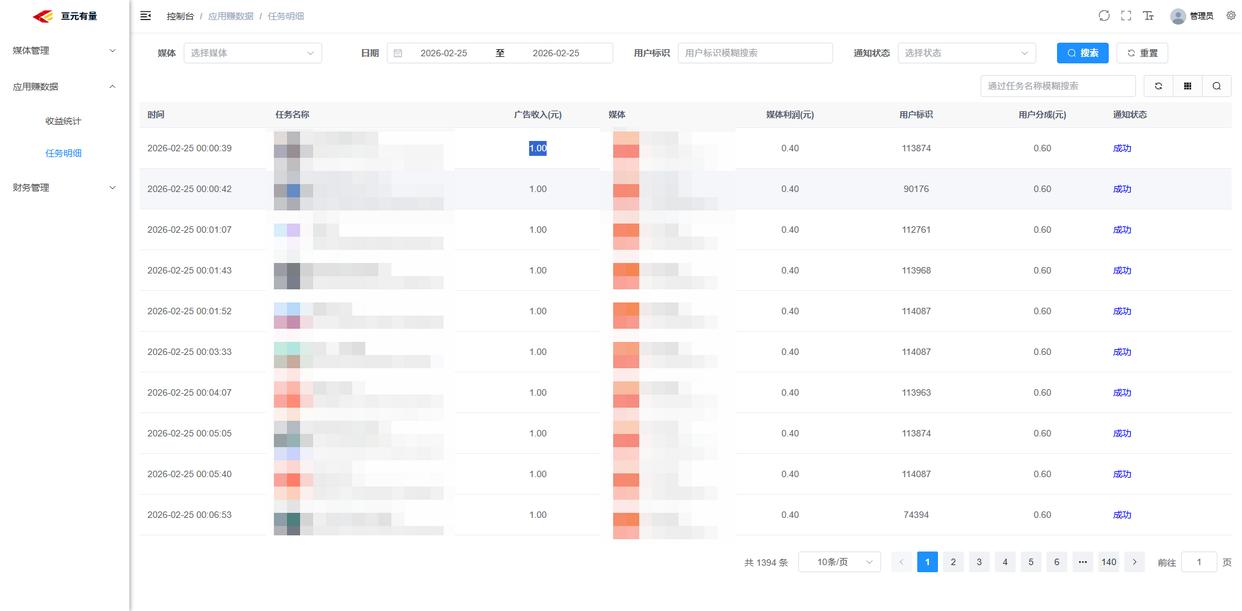Click the 任务名称 column header
The image size is (1242, 611).
point(292,115)
